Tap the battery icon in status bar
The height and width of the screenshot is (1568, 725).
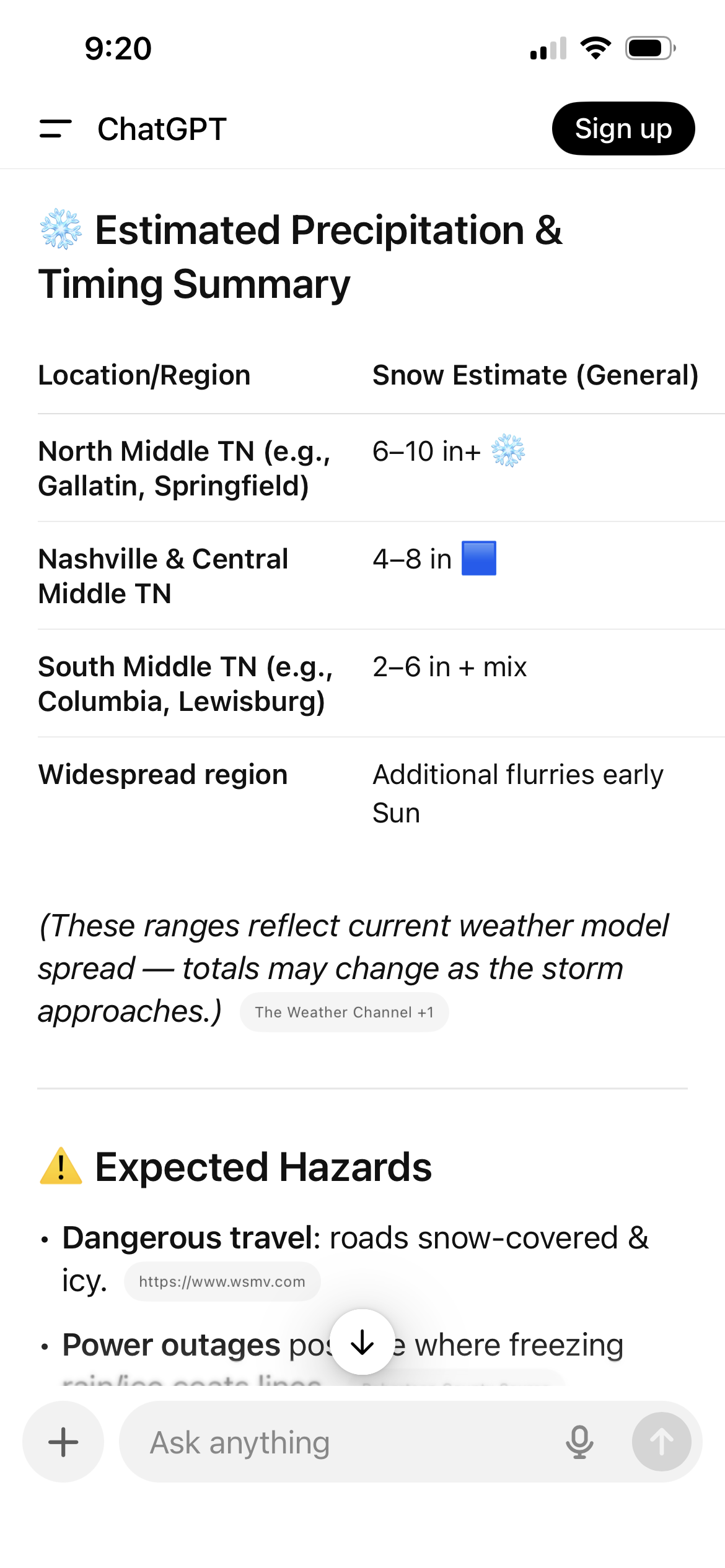(649, 48)
